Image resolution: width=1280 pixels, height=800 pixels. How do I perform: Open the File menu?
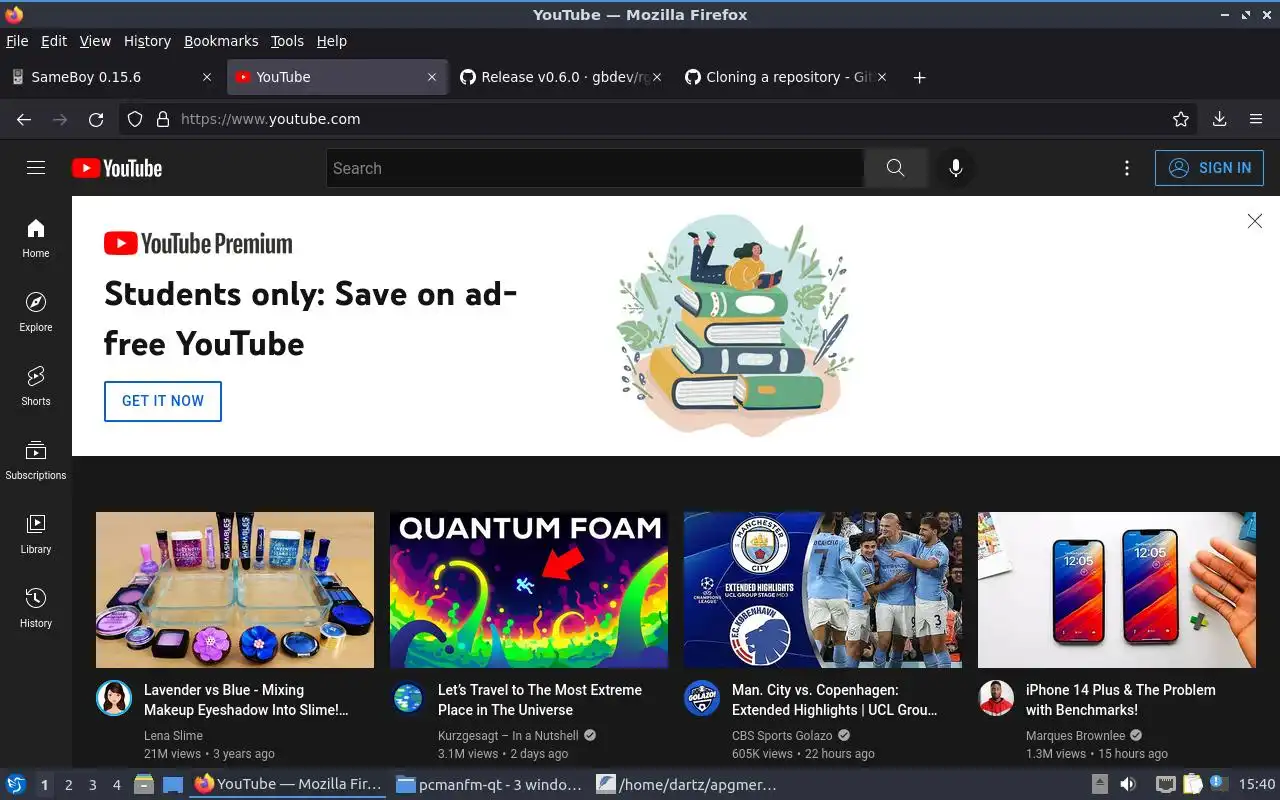coord(17,41)
